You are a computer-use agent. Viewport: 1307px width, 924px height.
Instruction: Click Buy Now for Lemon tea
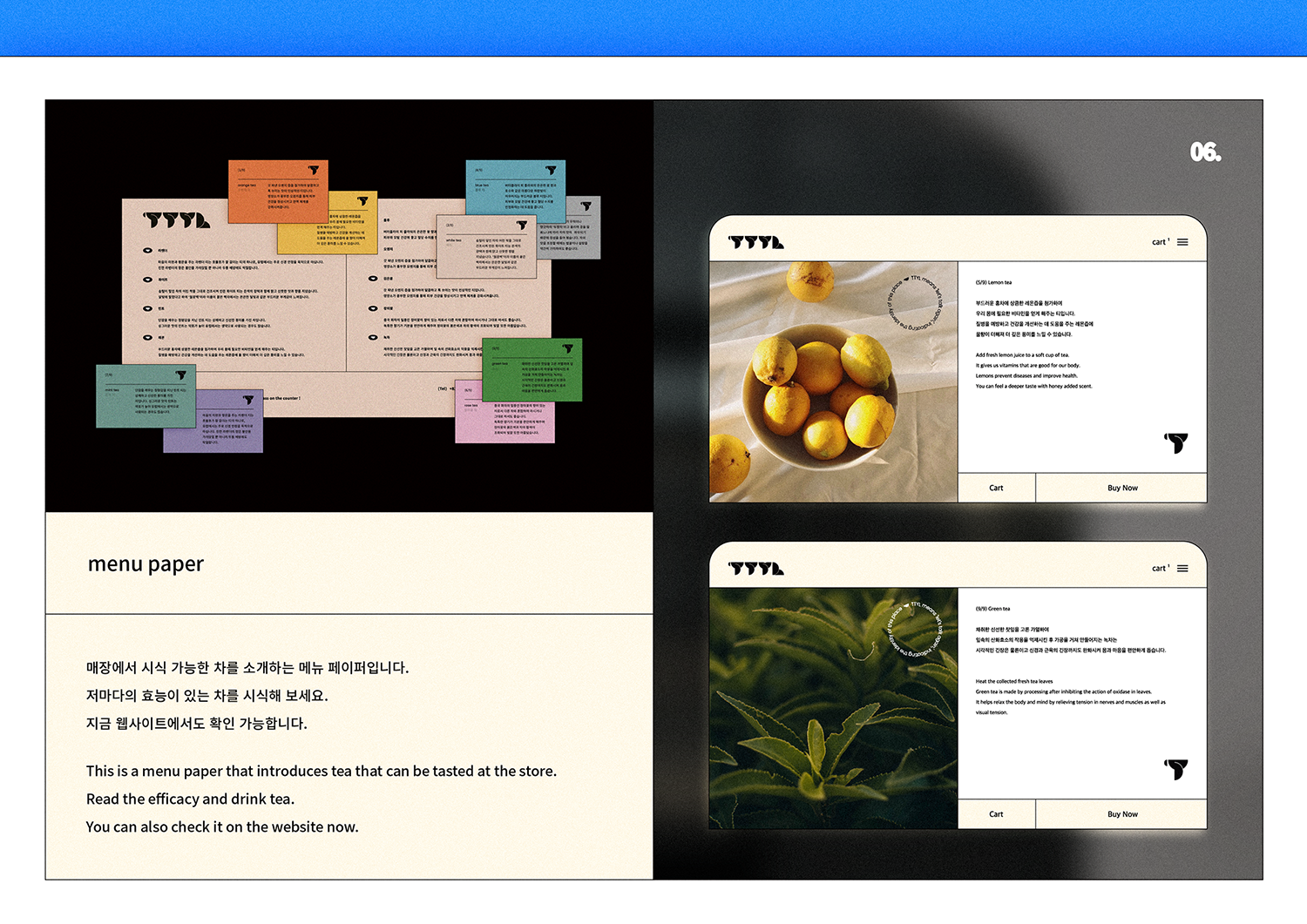click(x=1121, y=488)
